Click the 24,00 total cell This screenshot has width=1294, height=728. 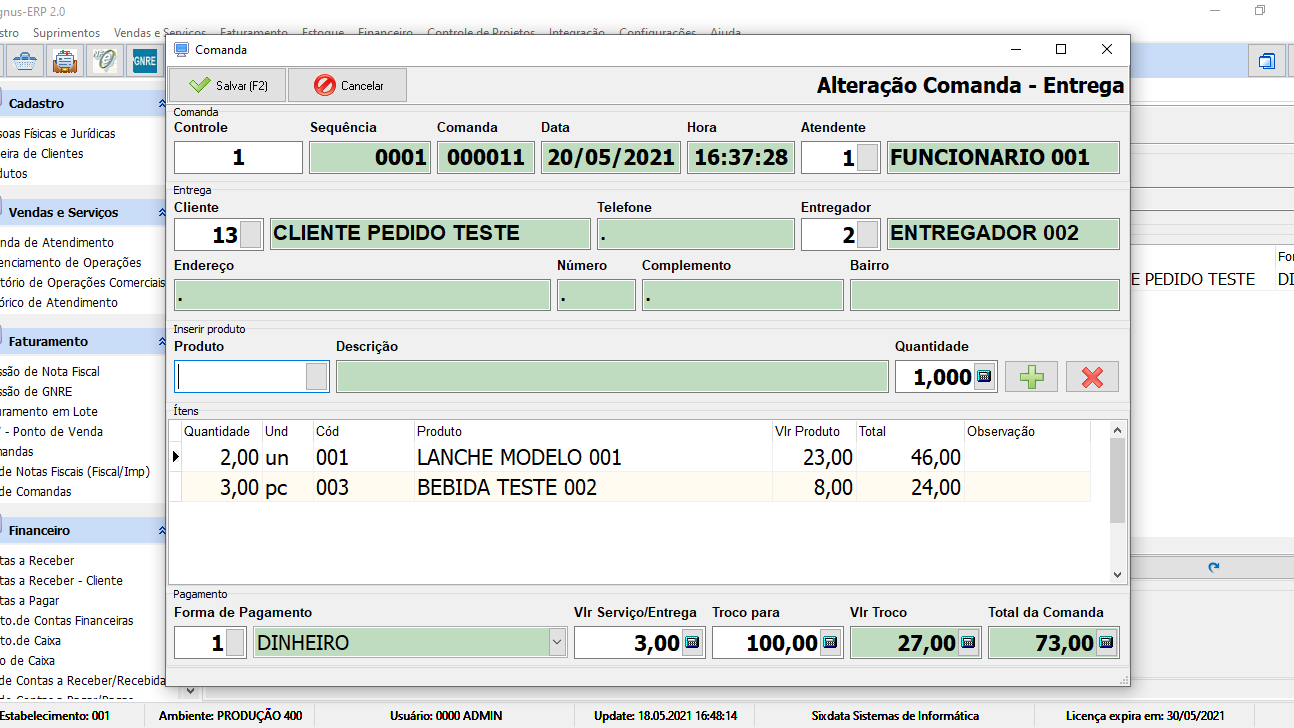point(910,487)
